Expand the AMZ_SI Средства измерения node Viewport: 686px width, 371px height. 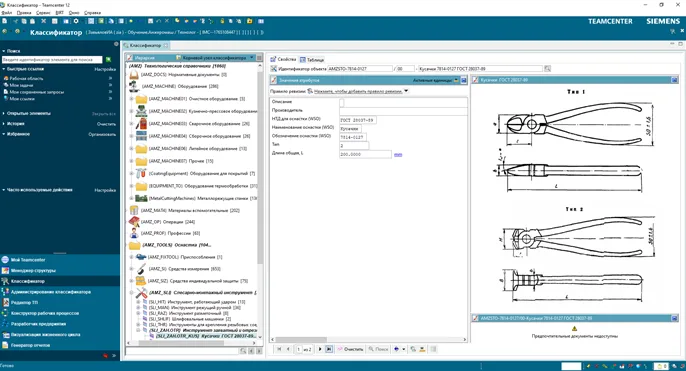(x=131, y=269)
